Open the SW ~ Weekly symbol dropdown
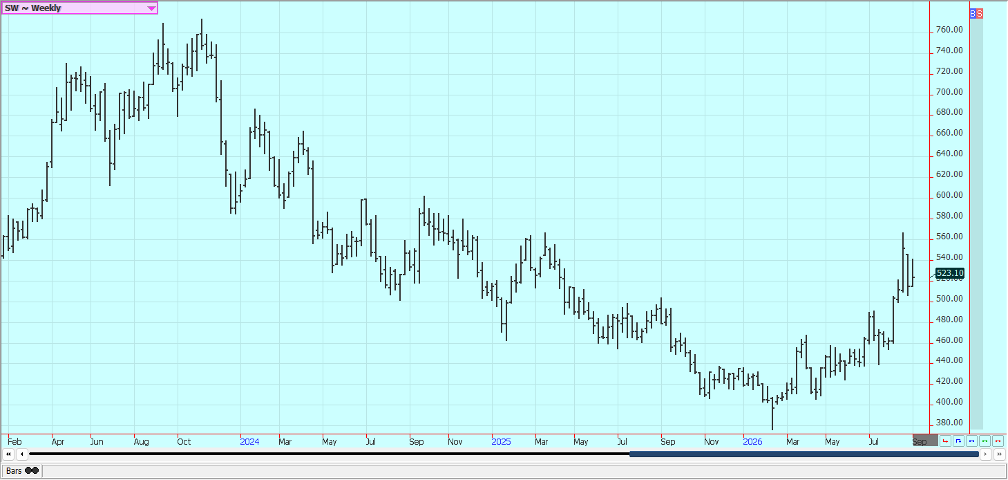The image size is (1008, 480). [79, 8]
